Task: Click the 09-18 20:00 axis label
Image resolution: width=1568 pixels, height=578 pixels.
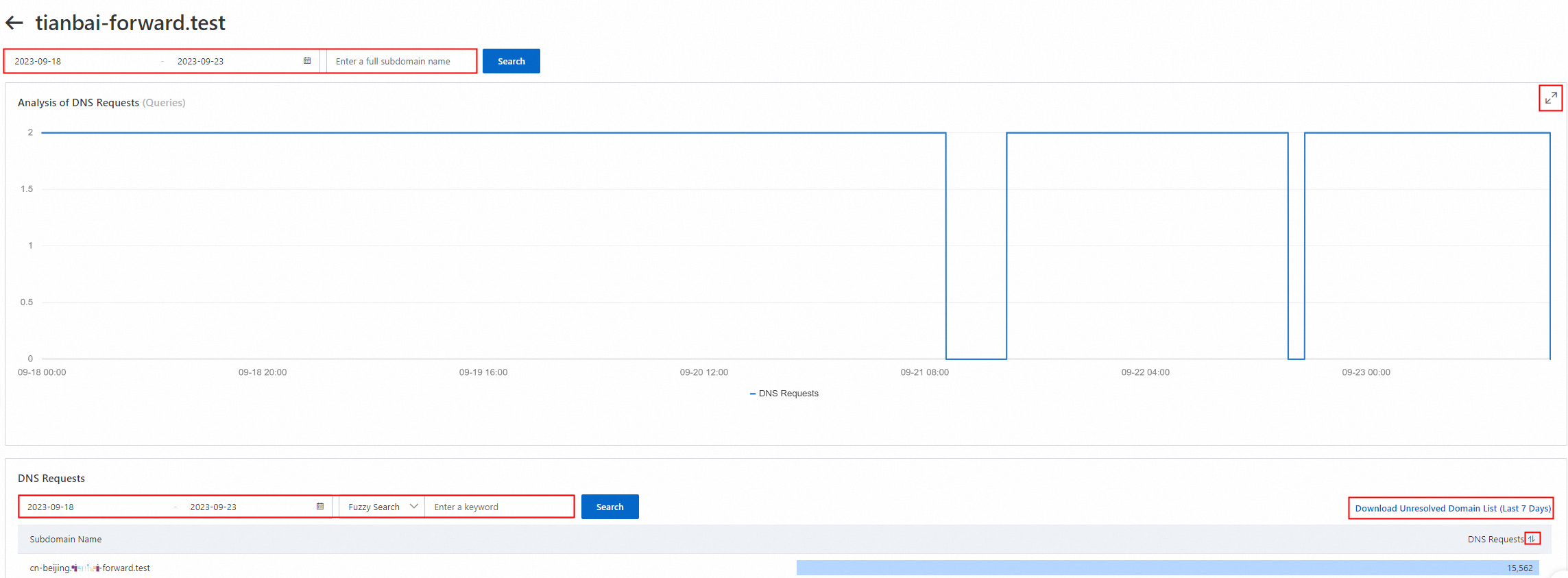Action: coord(263,372)
